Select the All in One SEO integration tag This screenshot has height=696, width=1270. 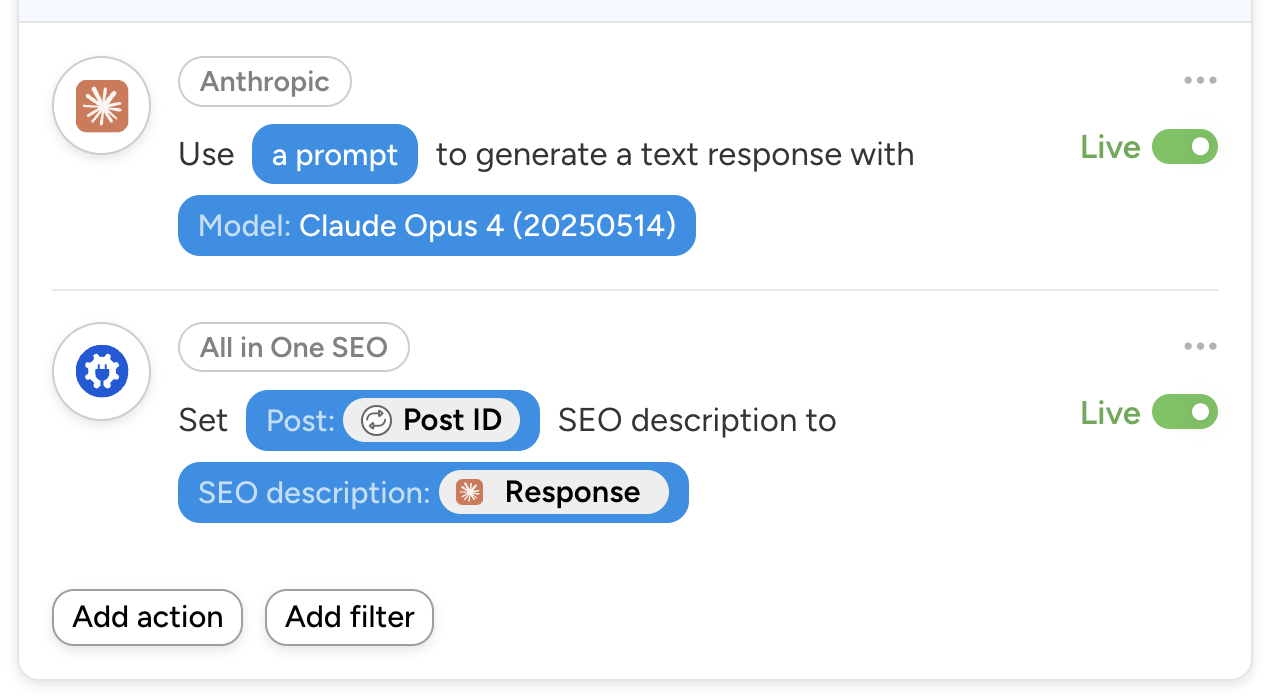click(293, 348)
